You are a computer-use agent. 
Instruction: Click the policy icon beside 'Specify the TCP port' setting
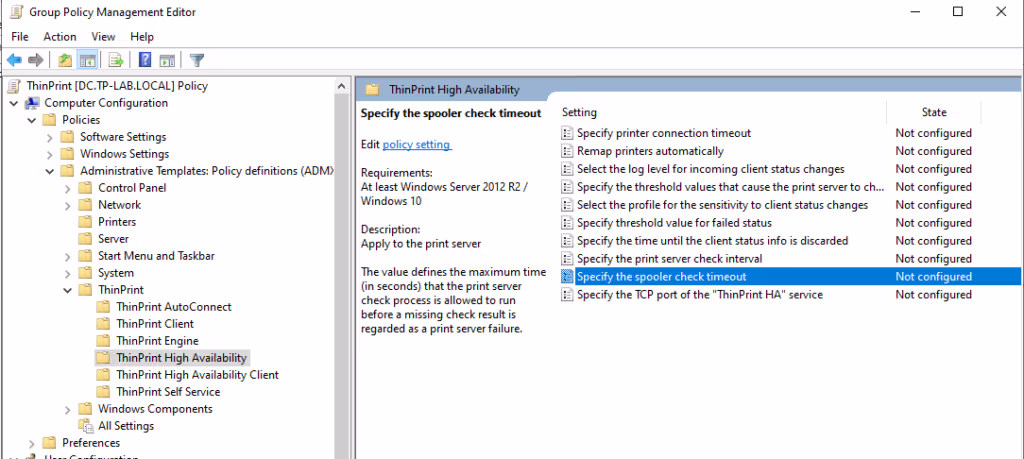pyautogui.click(x=567, y=294)
